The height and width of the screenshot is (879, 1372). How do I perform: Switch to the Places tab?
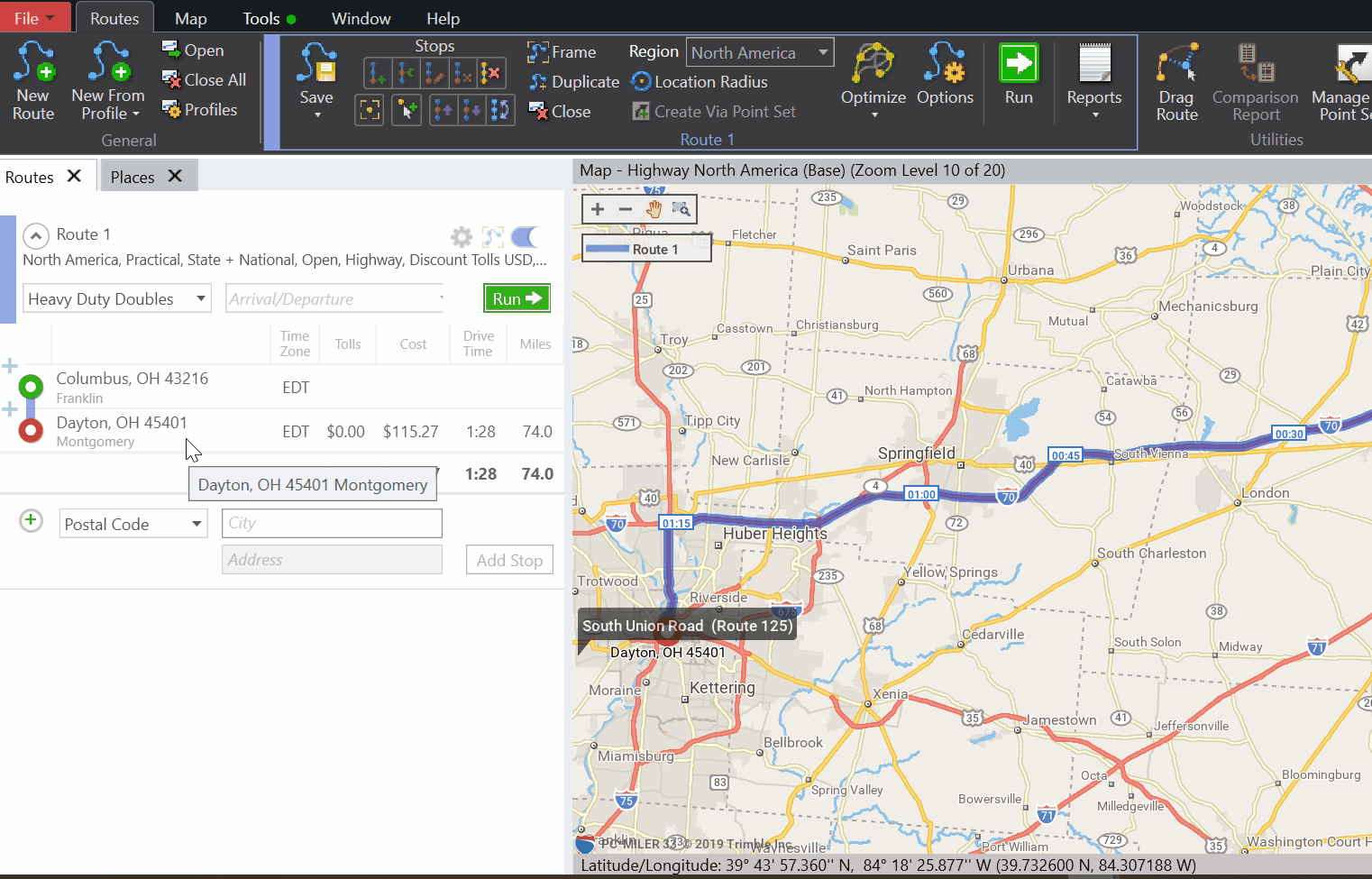click(132, 176)
